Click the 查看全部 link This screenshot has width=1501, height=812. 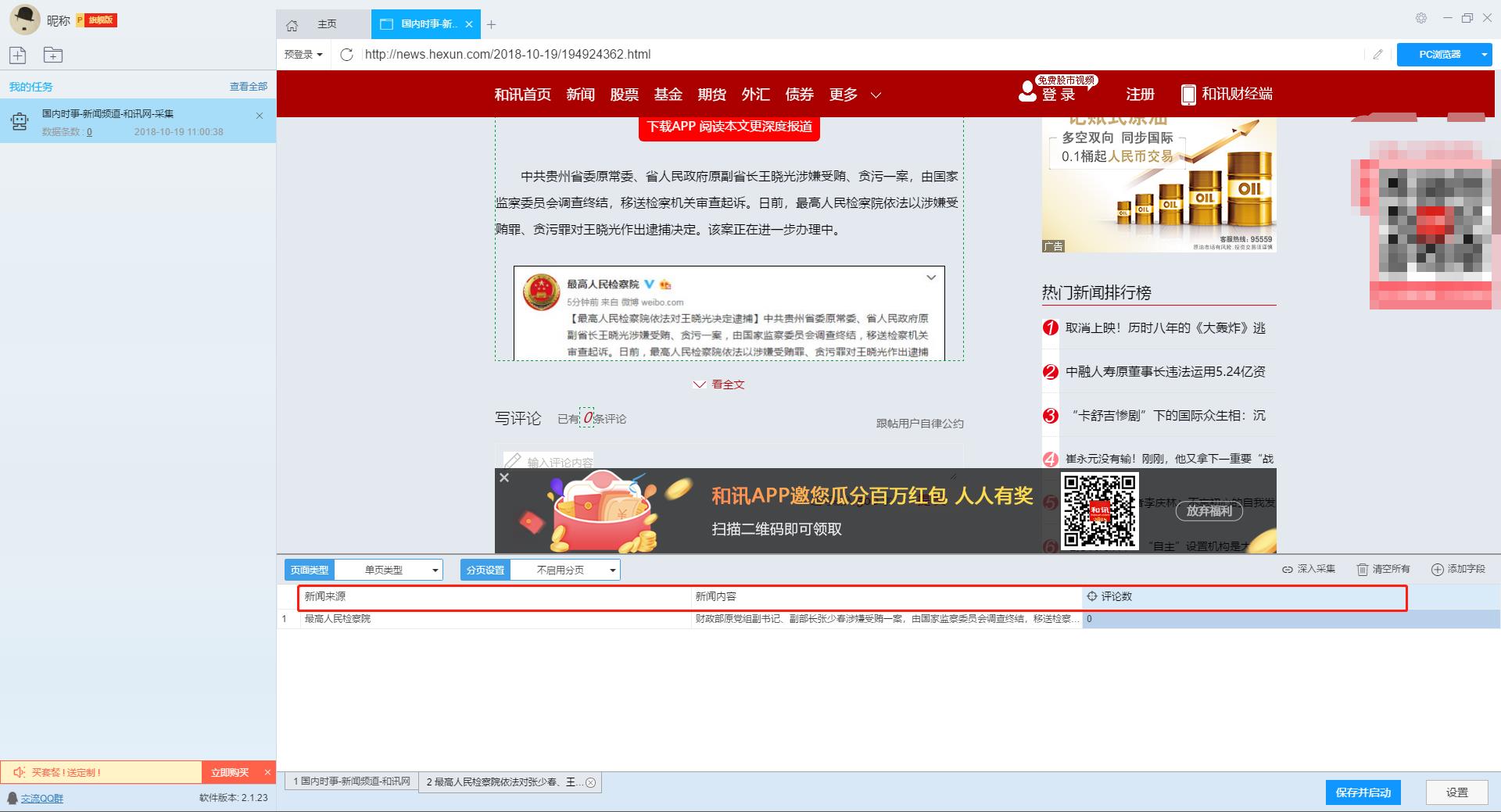pos(248,87)
